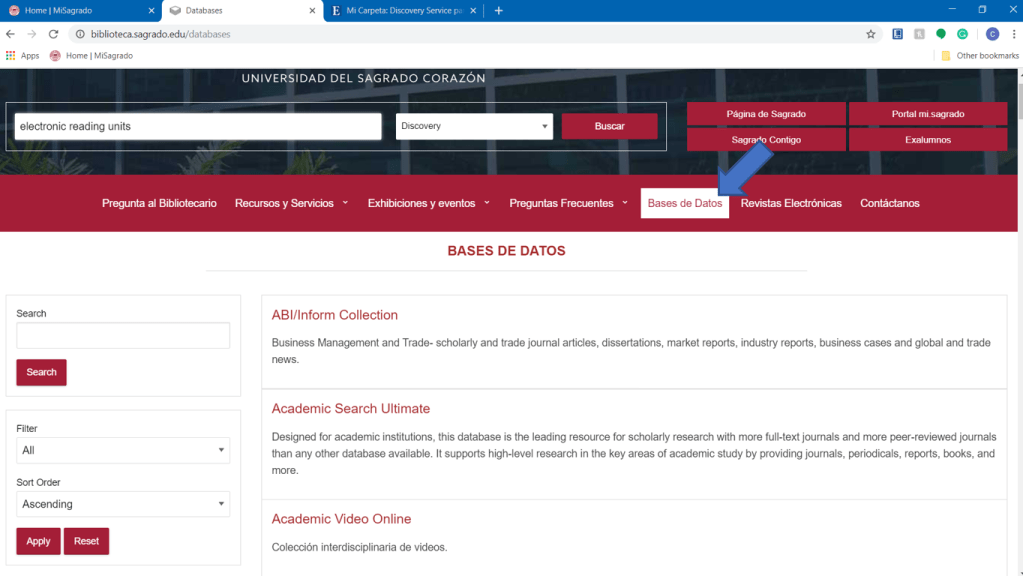Click the sidebar Search input field

pos(123,336)
